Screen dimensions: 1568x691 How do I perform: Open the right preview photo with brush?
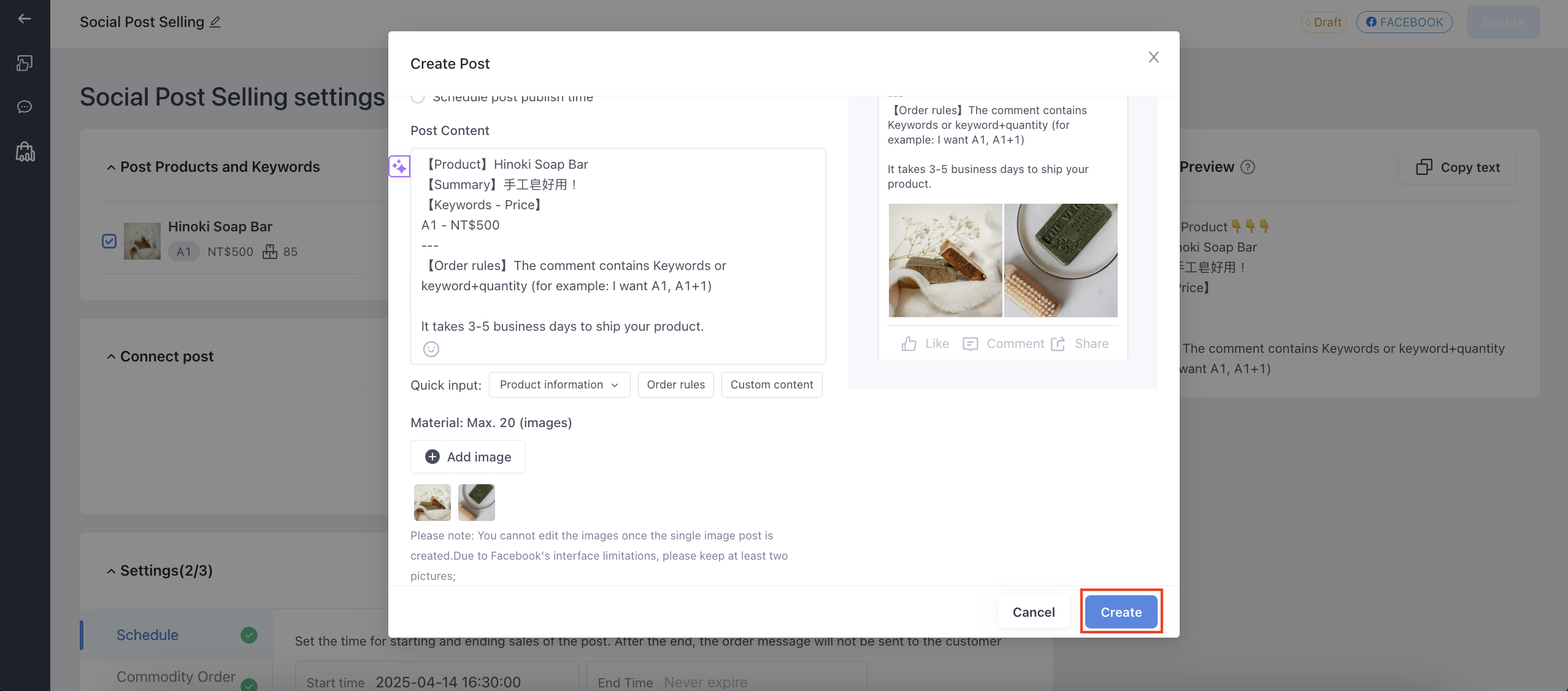1061,260
